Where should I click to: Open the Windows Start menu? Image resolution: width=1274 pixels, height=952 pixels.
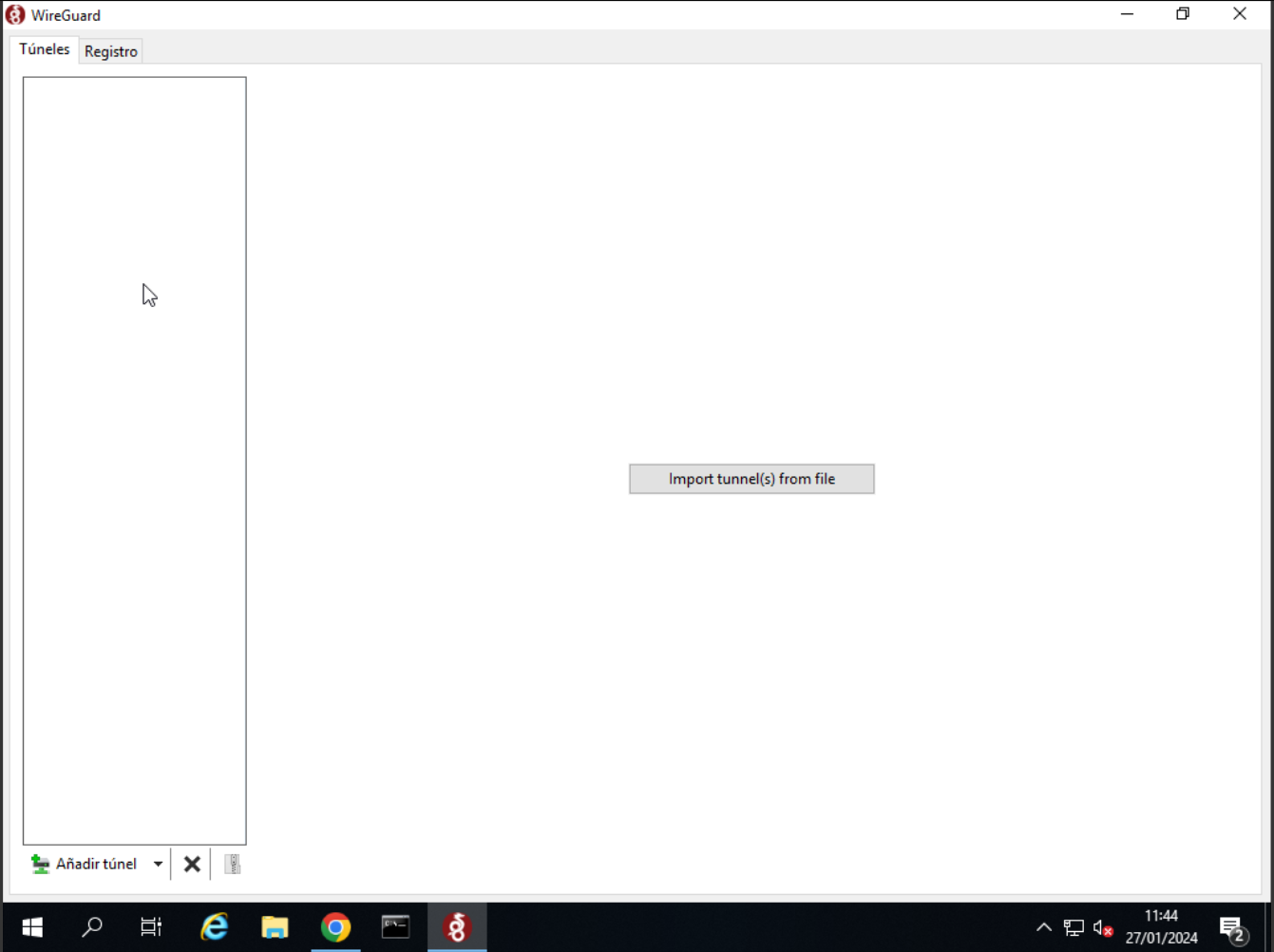[31, 927]
